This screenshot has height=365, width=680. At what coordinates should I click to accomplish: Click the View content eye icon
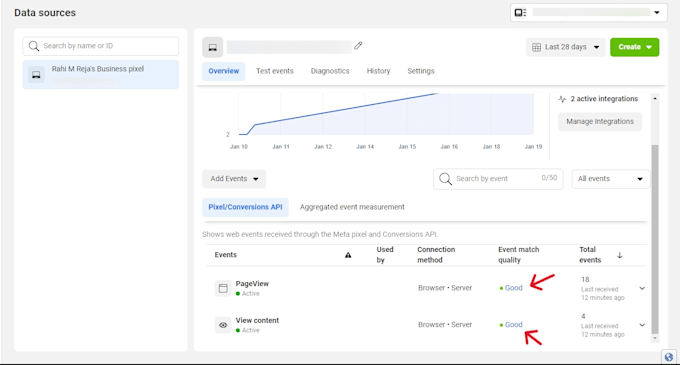223,325
